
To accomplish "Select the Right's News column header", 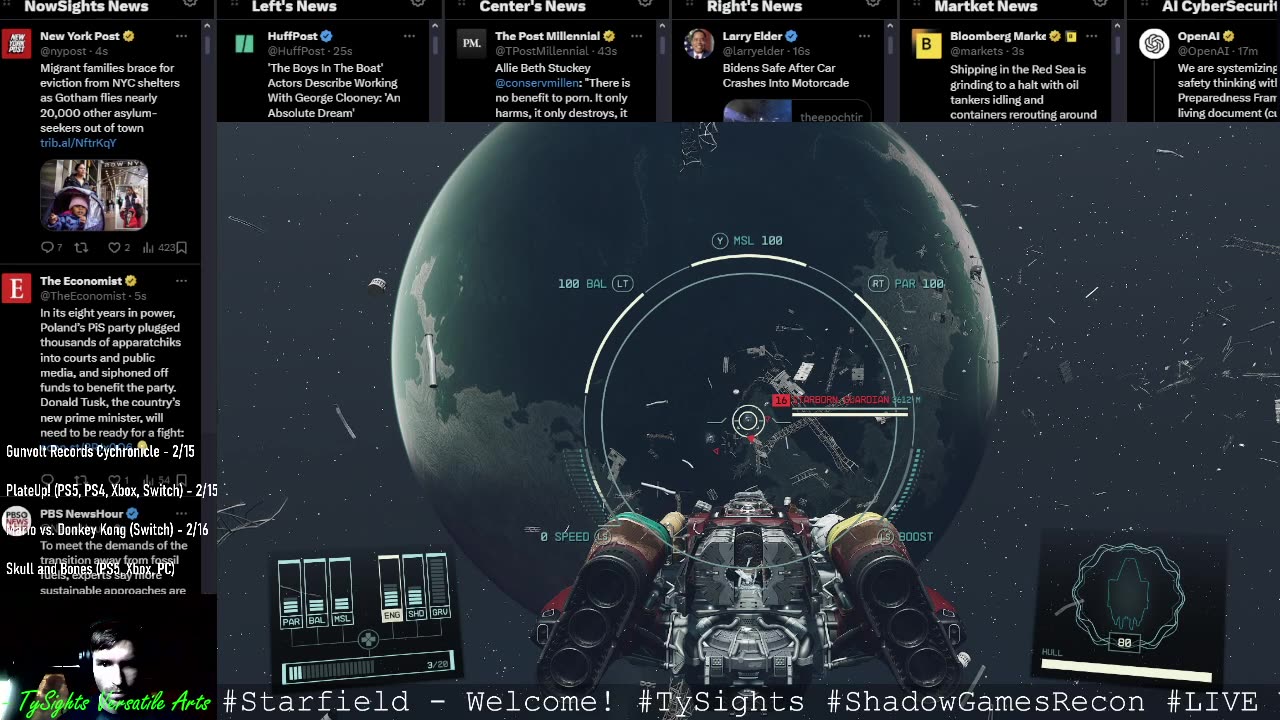I will coord(754,6).
